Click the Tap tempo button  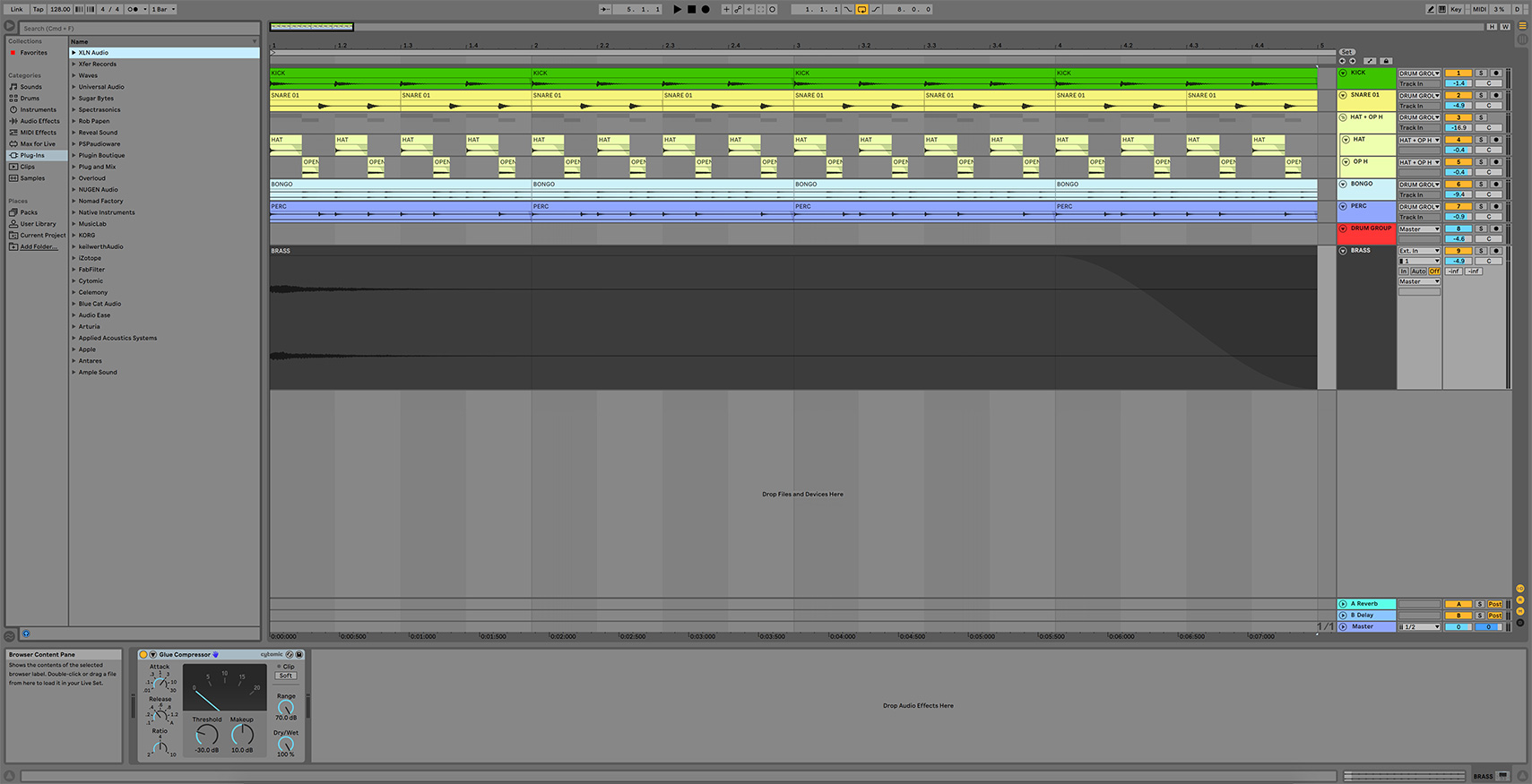pos(38,9)
